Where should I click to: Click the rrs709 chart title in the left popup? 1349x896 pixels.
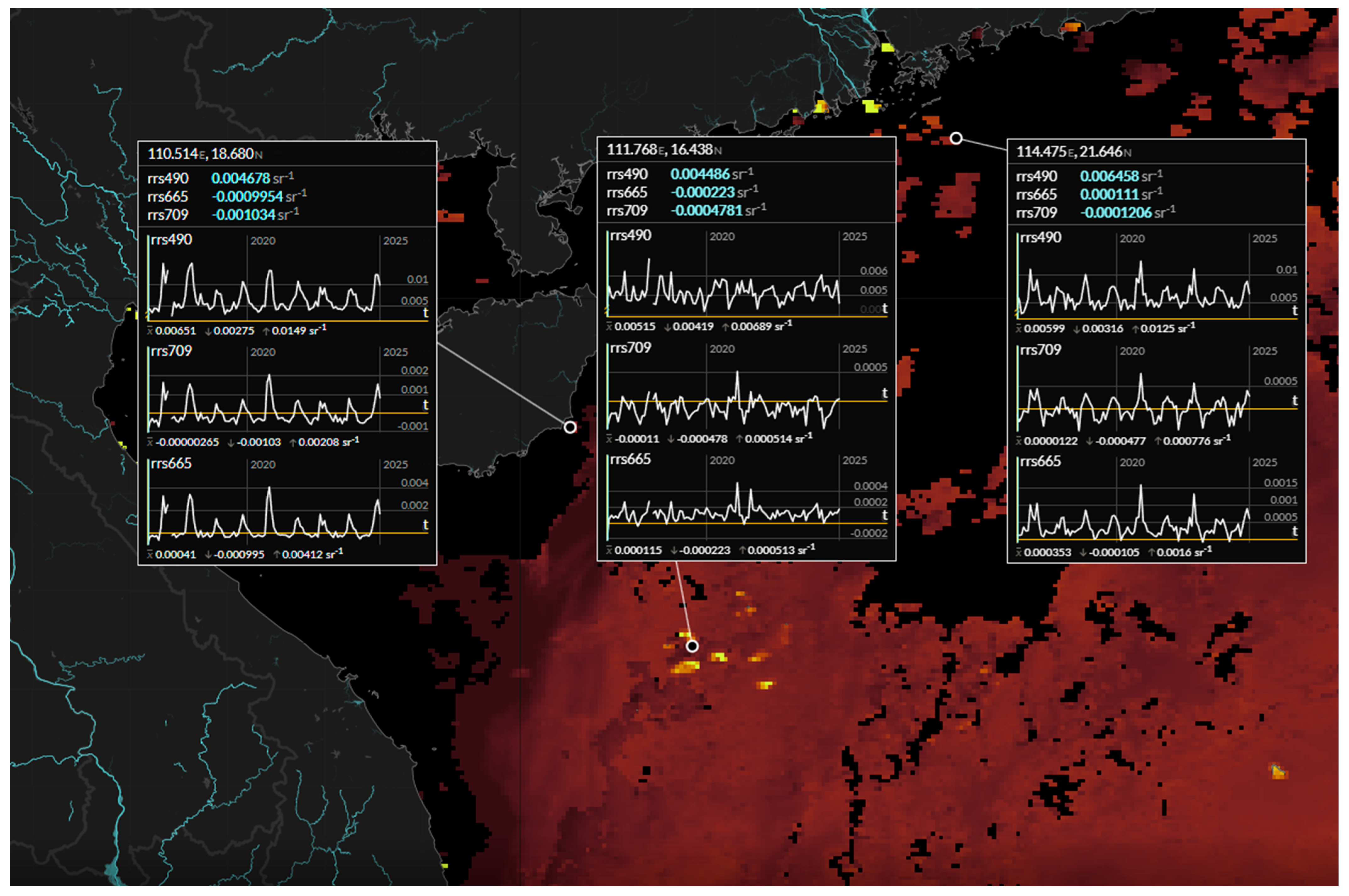pos(171,351)
